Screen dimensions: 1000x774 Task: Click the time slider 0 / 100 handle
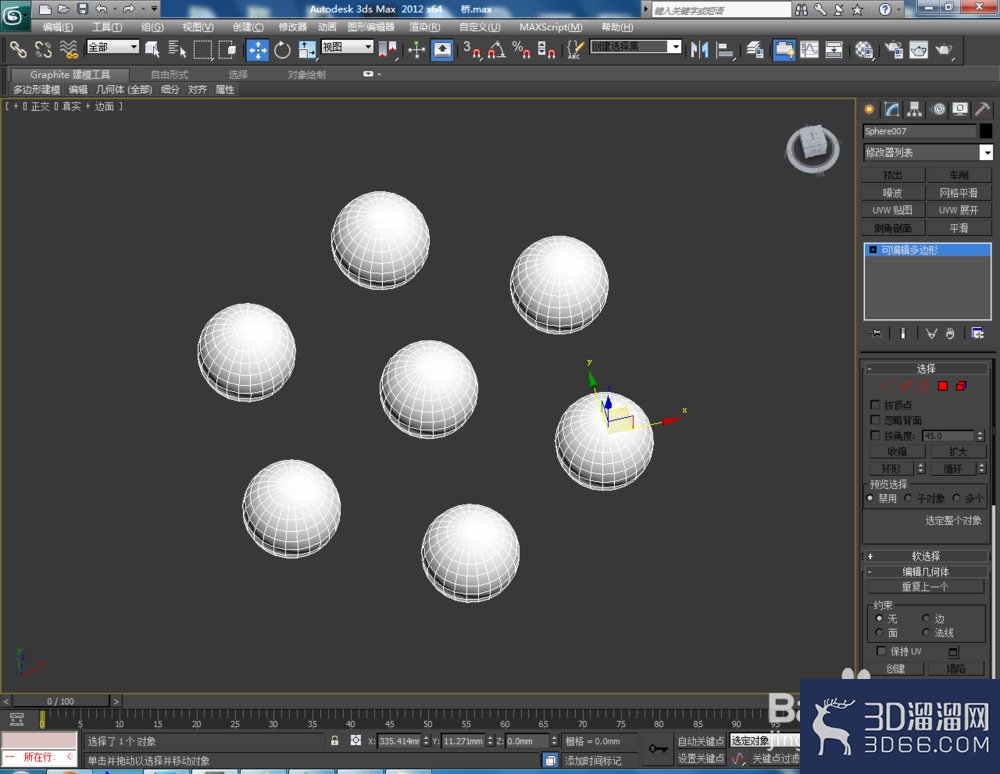pyautogui.click(x=61, y=701)
